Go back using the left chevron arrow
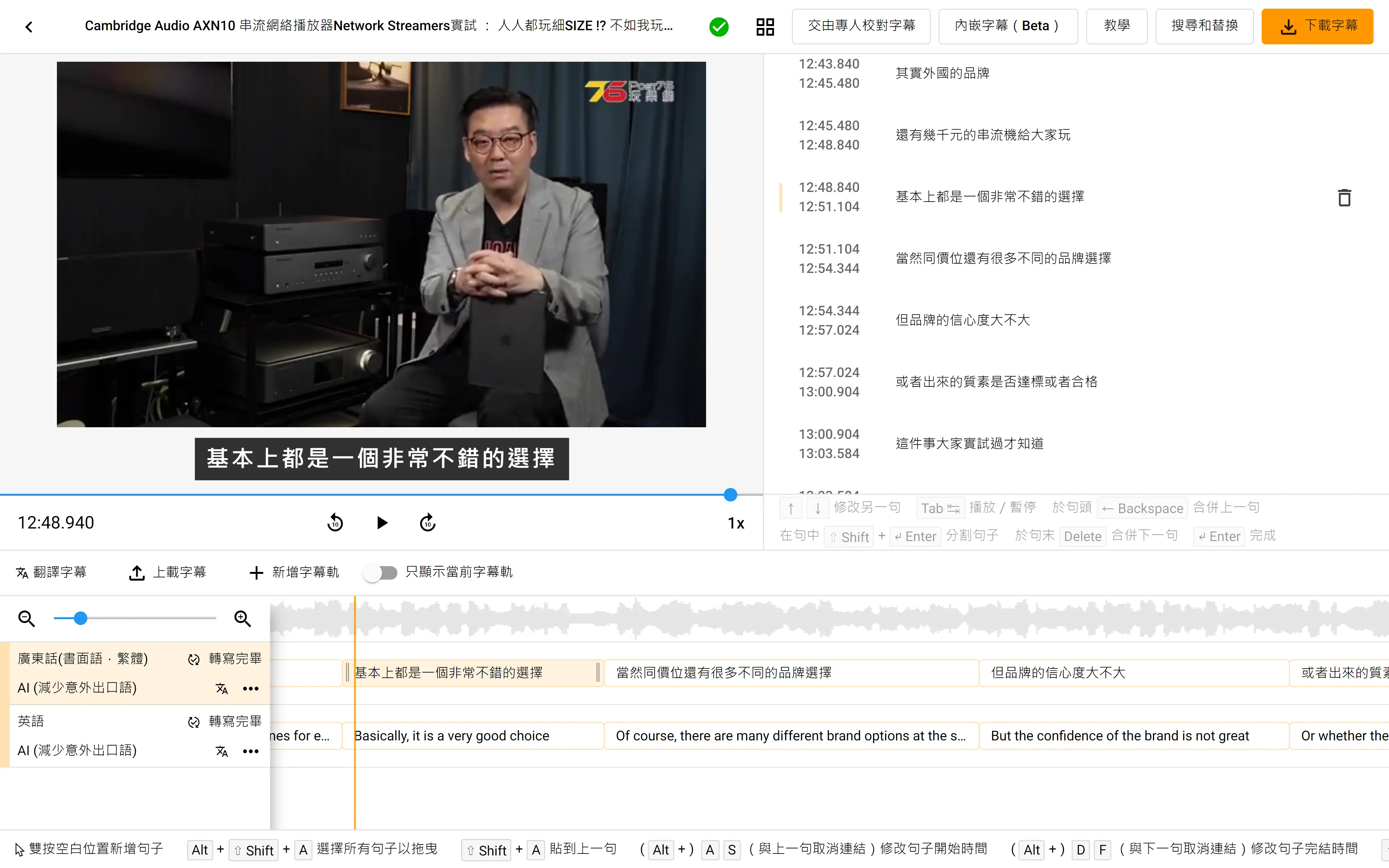 (29, 26)
